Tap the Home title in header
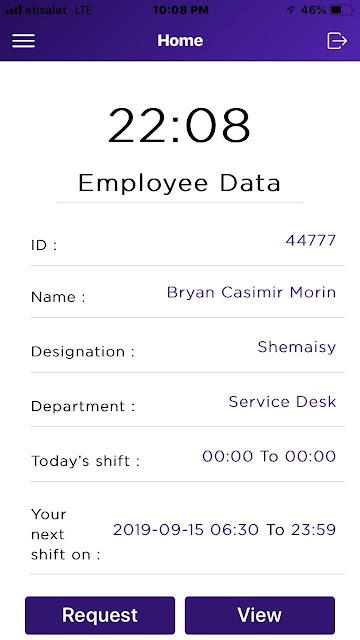 click(x=180, y=40)
